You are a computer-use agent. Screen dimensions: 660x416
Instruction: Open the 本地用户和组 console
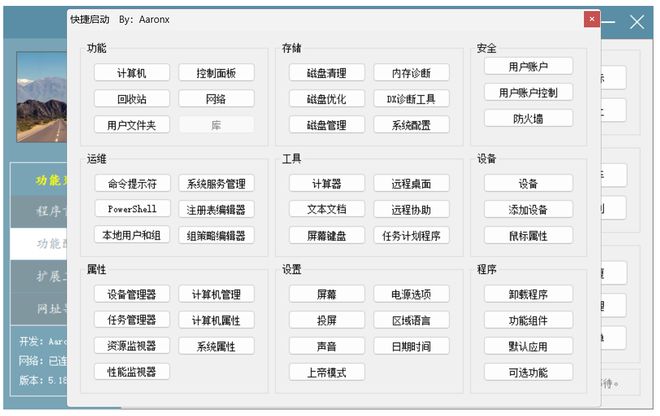click(x=132, y=235)
